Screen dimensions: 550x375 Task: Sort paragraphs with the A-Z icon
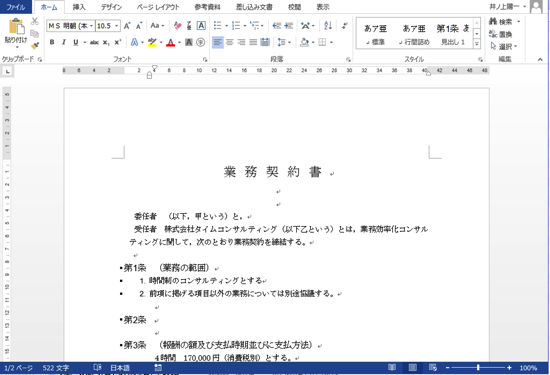tap(328, 26)
